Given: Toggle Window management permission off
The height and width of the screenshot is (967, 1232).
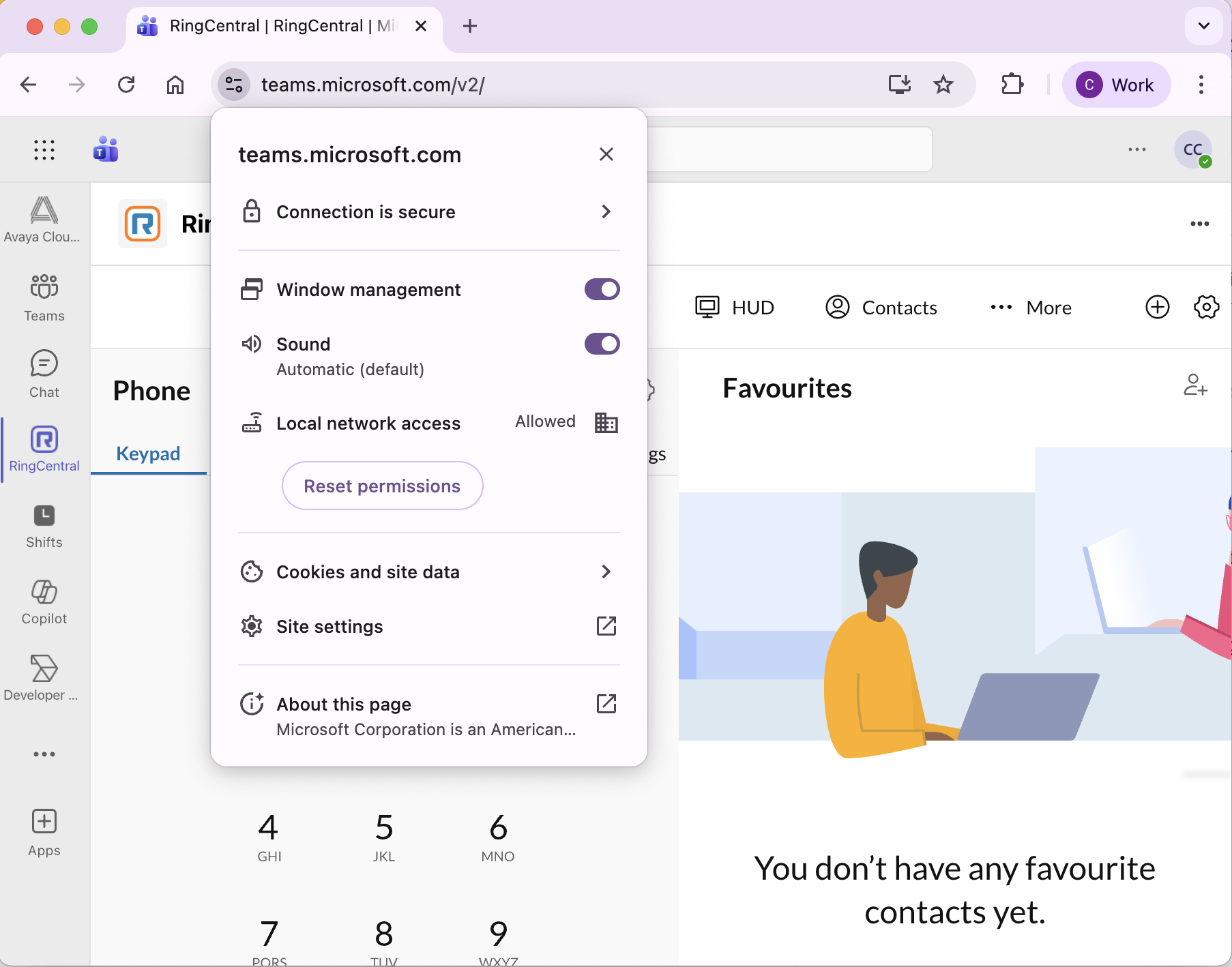Looking at the screenshot, I should pos(602,289).
